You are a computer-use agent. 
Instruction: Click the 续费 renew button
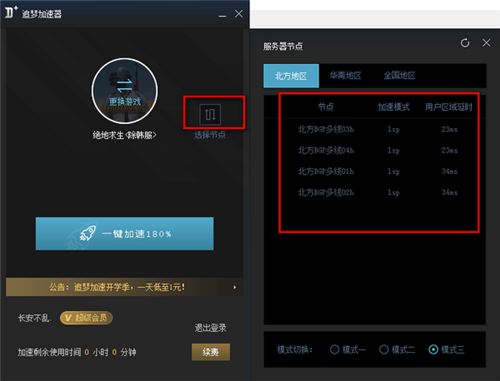[211, 352]
